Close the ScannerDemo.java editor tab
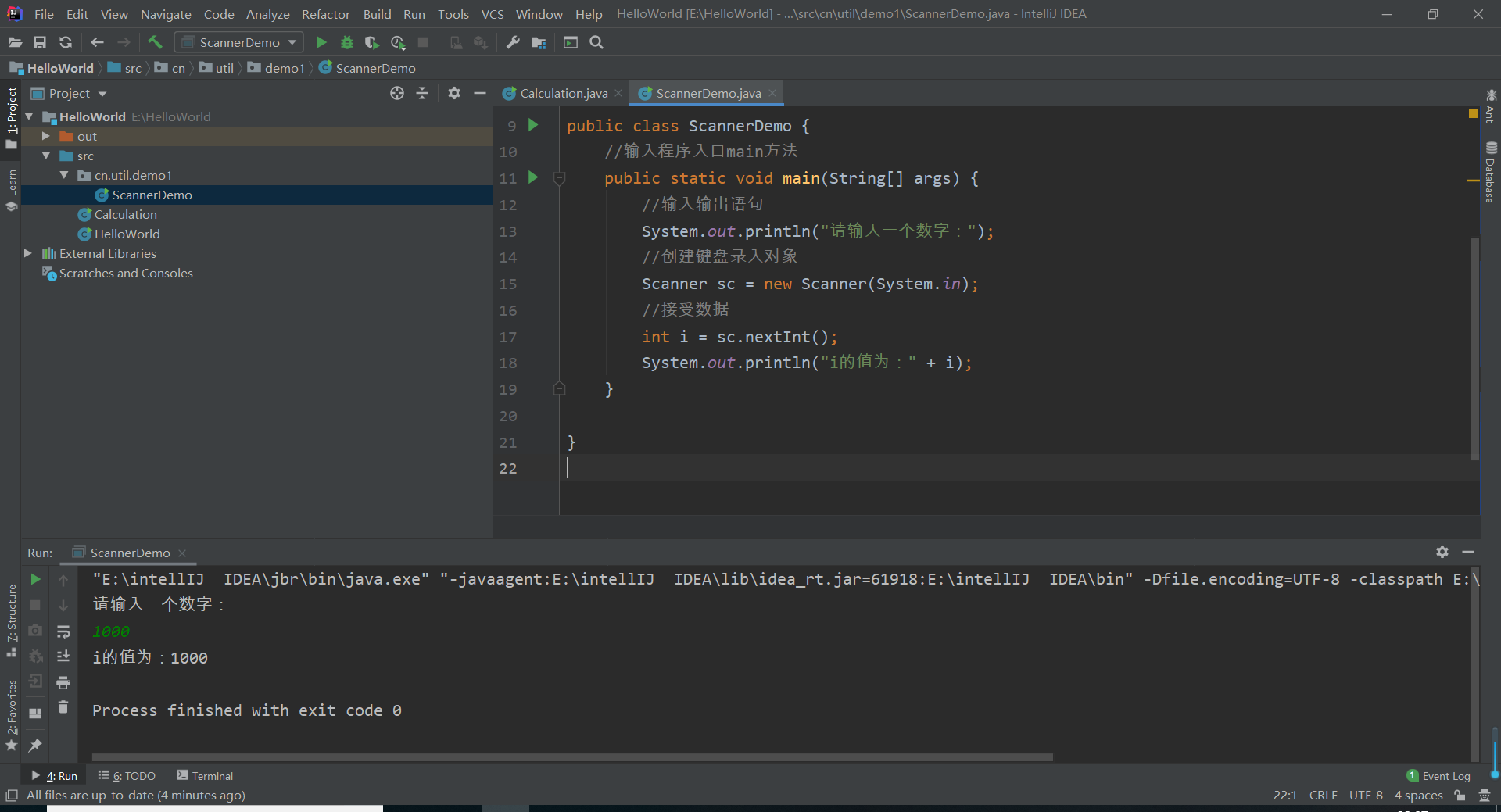 pyautogui.click(x=772, y=93)
